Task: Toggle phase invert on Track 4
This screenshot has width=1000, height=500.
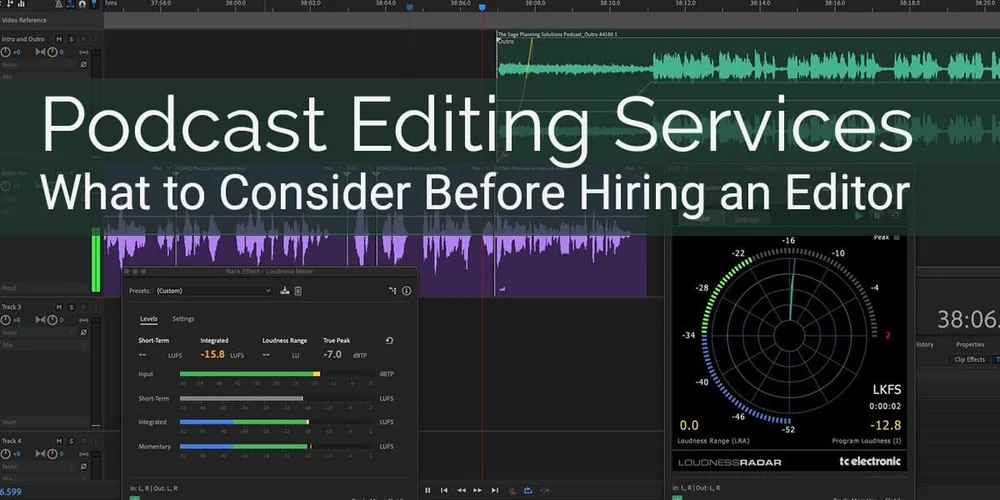Action: click(x=83, y=466)
